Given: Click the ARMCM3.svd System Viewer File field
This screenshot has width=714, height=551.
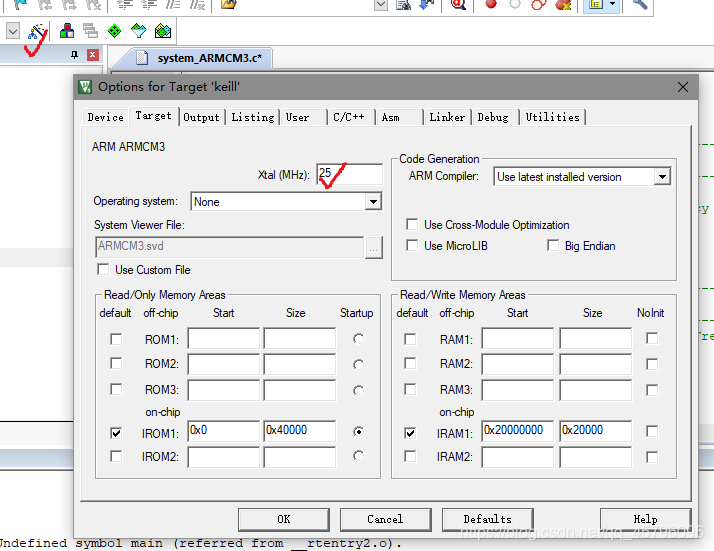Looking at the screenshot, I should [x=230, y=247].
